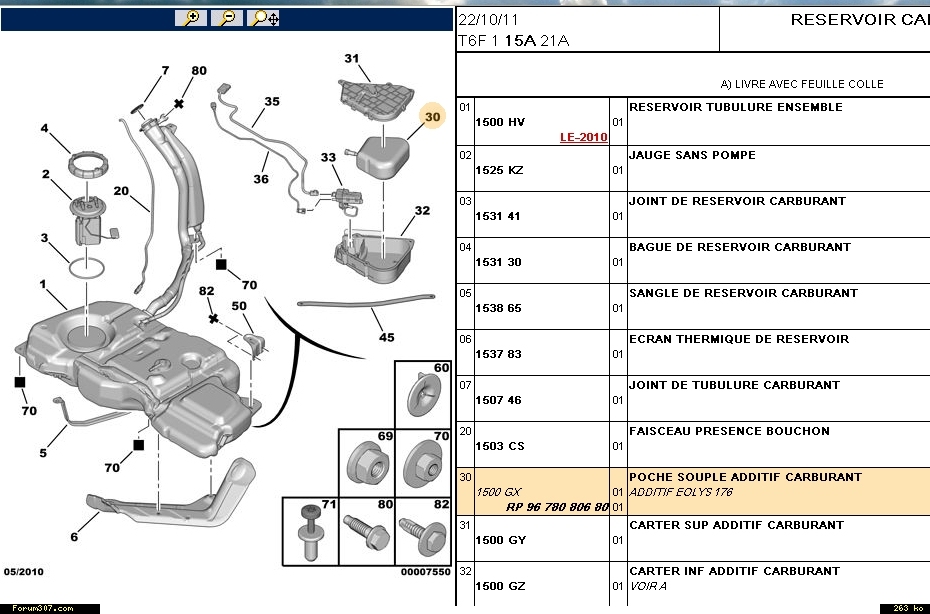Image resolution: width=930 pixels, height=614 pixels.
Task: Click the zoom in magnifier icon
Action: click(190, 18)
